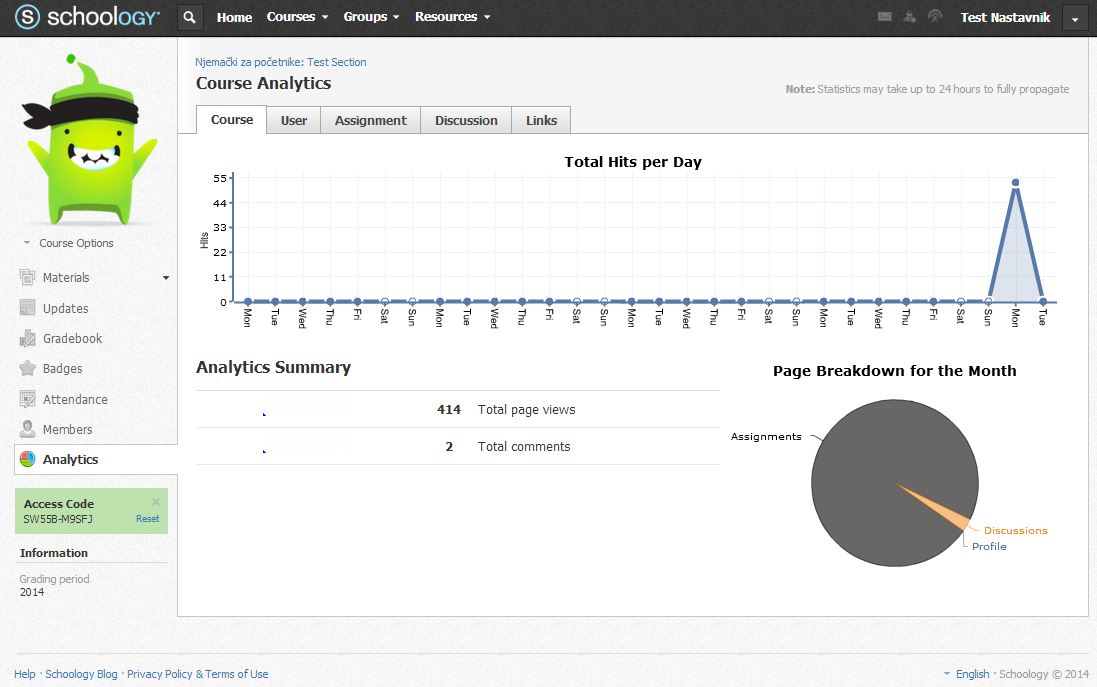Image resolution: width=1097 pixels, height=687 pixels.
Task: Open the account dropdown arrow
Action: 1075,18
